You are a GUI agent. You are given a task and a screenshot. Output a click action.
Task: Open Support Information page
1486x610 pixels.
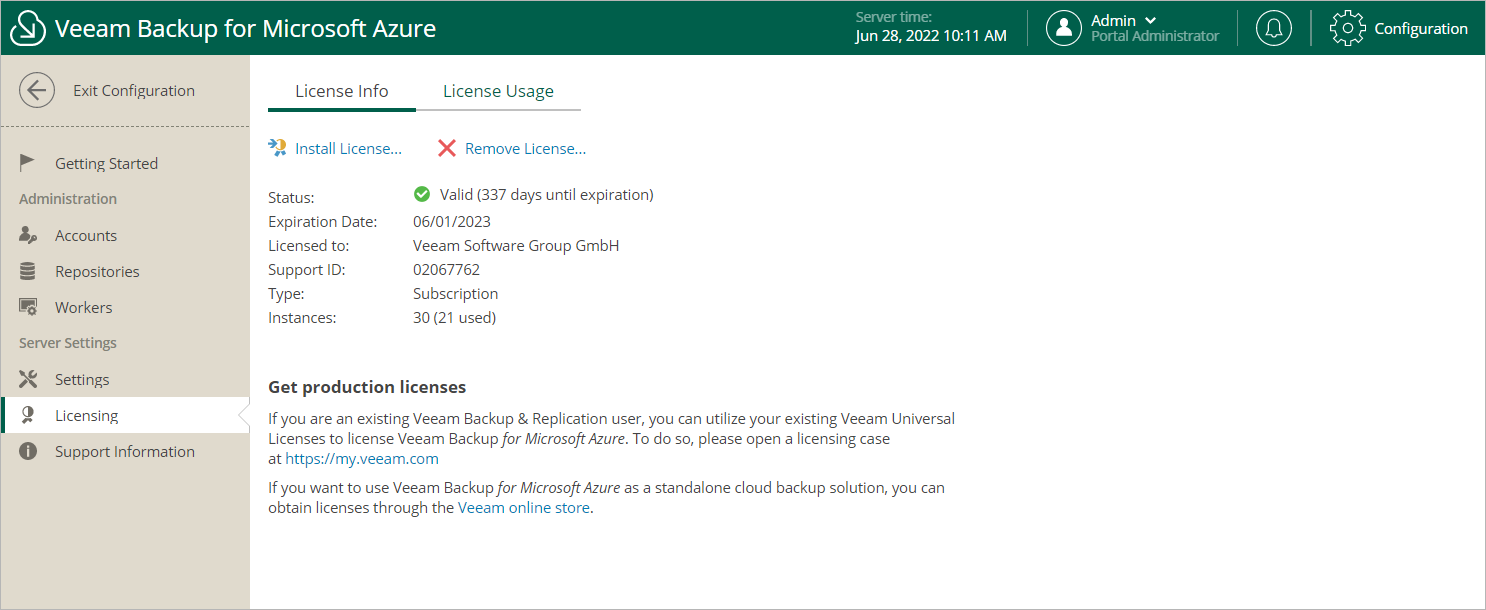(x=125, y=451)
